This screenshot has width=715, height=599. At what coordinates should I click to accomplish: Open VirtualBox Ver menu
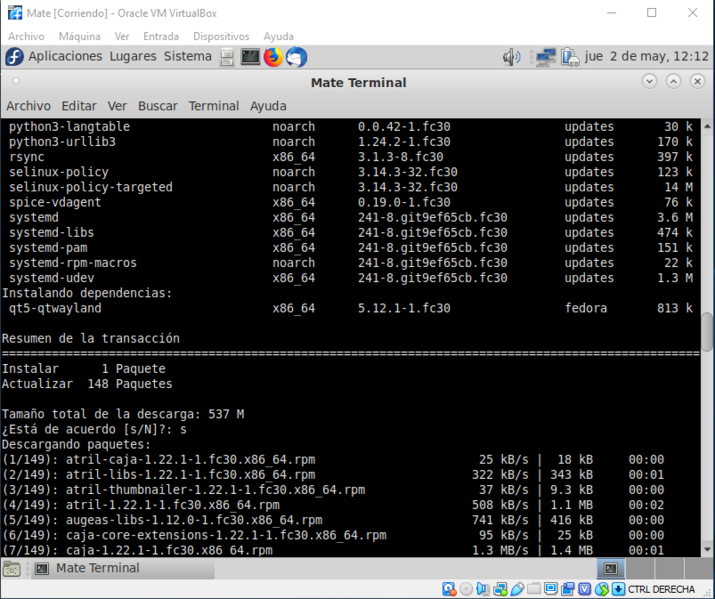point(122,36)
